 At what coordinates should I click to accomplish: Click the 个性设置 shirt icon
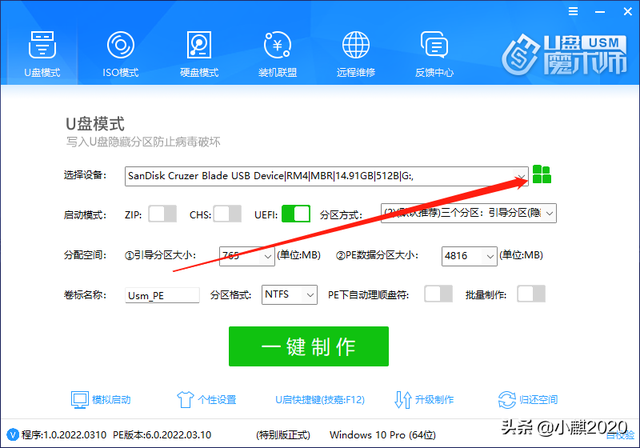coord(185,399)
